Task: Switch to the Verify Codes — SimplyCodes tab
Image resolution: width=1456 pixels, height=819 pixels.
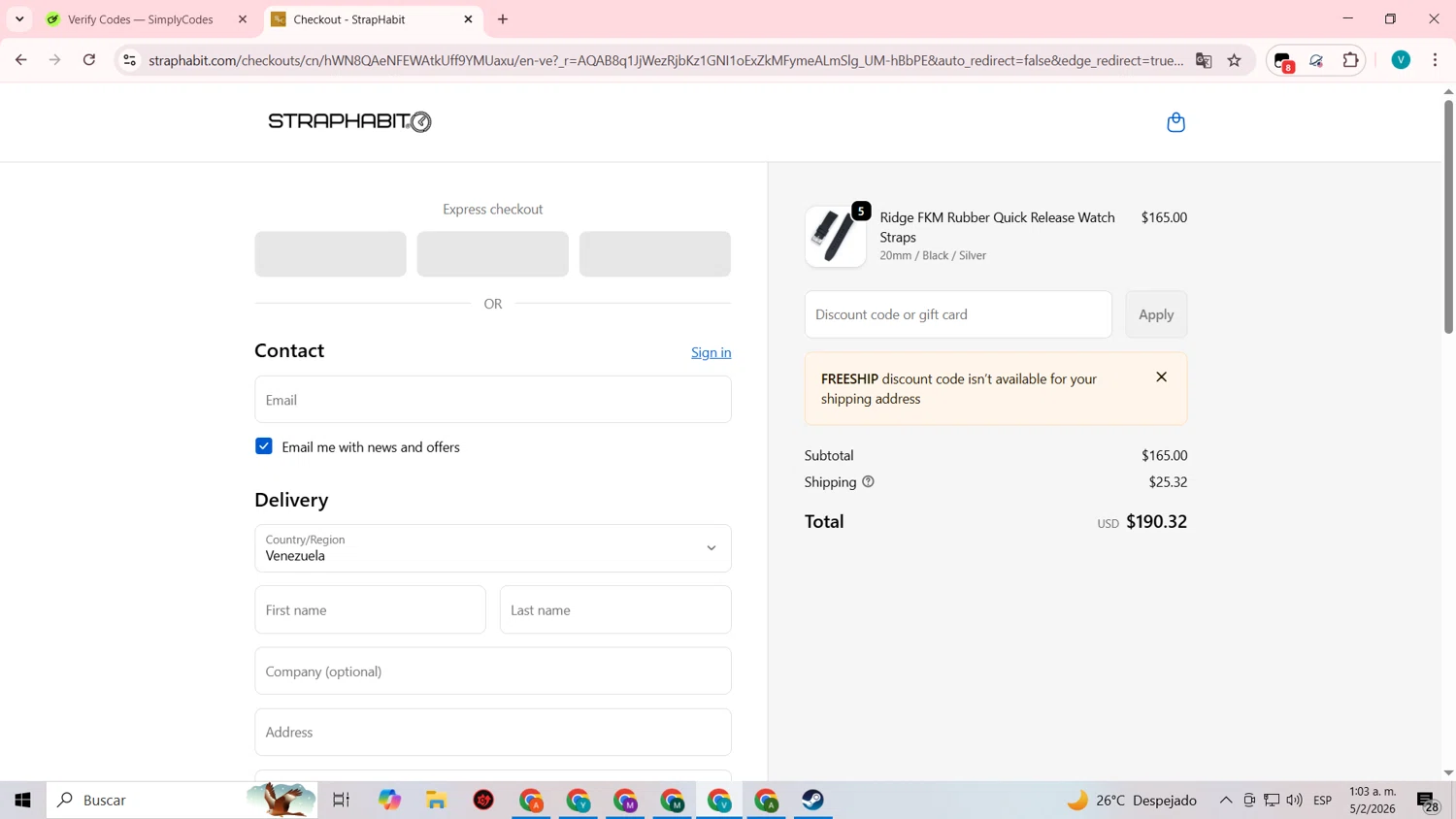Action: coord(141,19)
